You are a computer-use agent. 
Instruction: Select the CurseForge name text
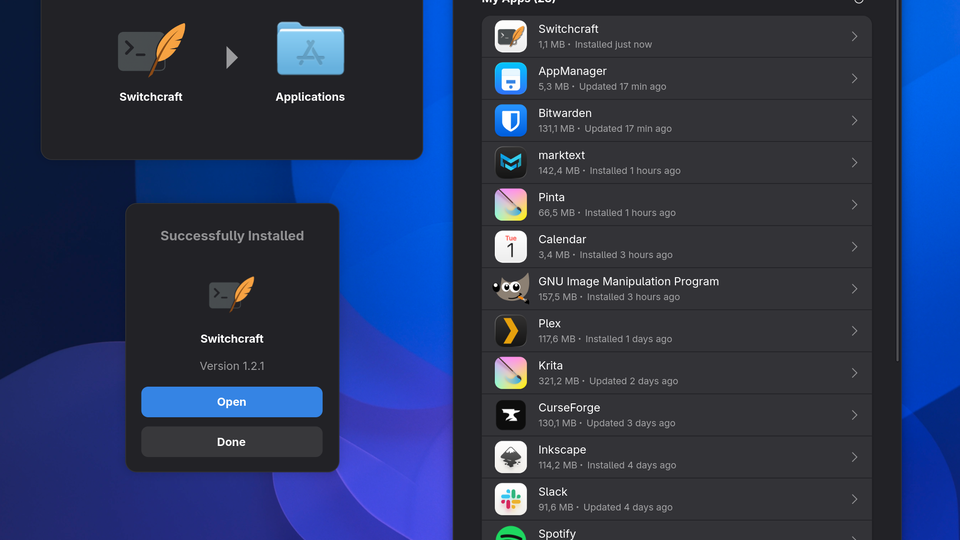[569, 408]
